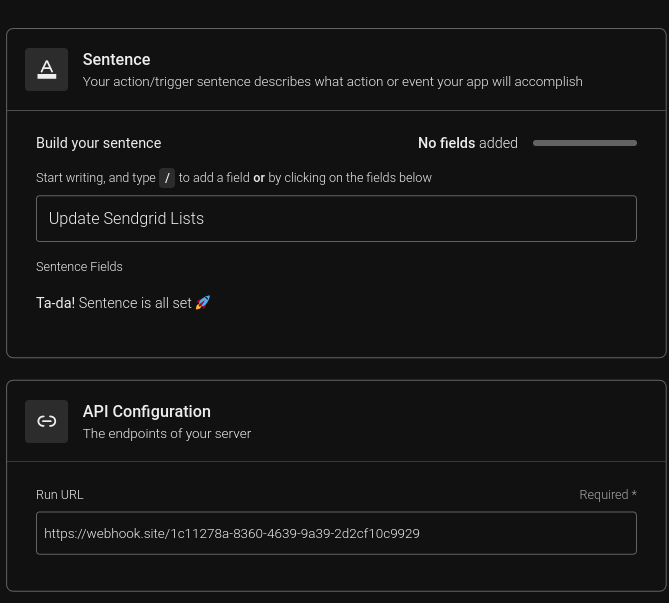Click the action/trigger sentence description text
The width and height of the screenshot is (669, 603).
click(x=332, y=82)
